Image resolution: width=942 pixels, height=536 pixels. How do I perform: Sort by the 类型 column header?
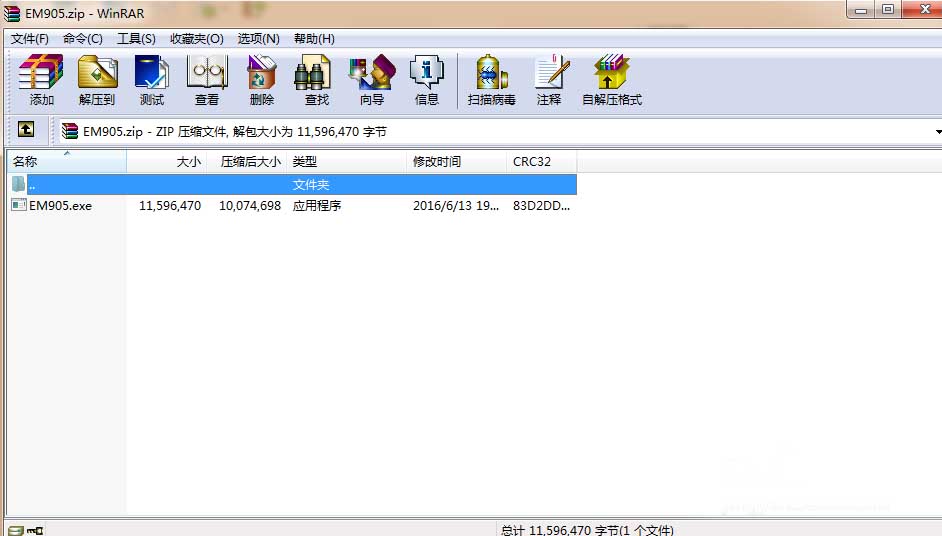pos(347,161)
